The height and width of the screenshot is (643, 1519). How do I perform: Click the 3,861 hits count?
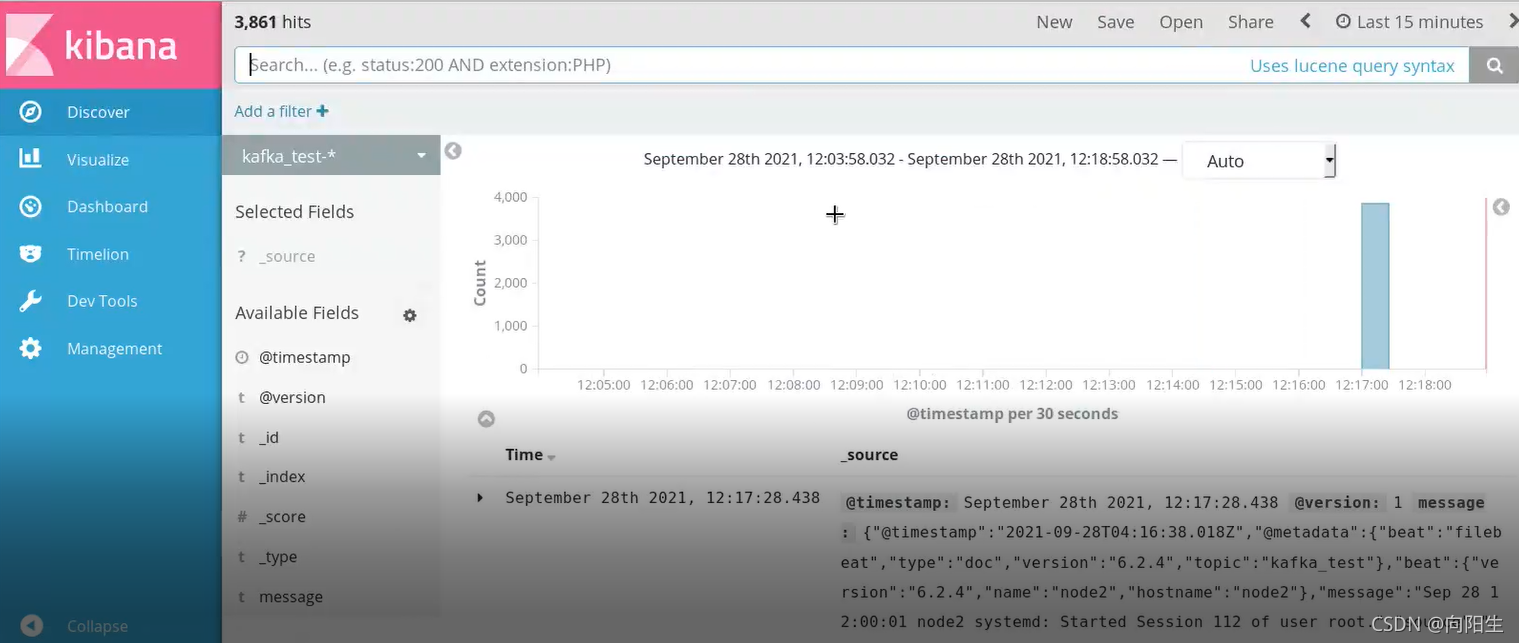[x=272, y=21]
